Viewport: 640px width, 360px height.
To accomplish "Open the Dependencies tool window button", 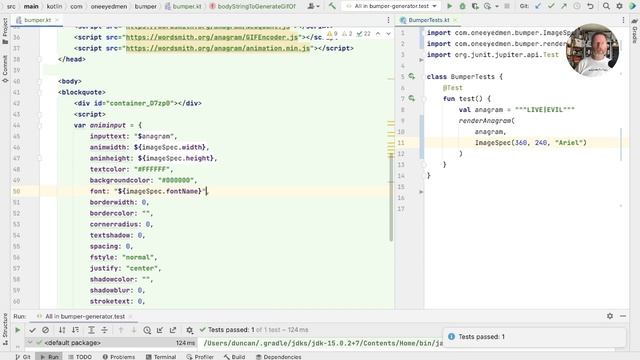I will pos(278,357).
